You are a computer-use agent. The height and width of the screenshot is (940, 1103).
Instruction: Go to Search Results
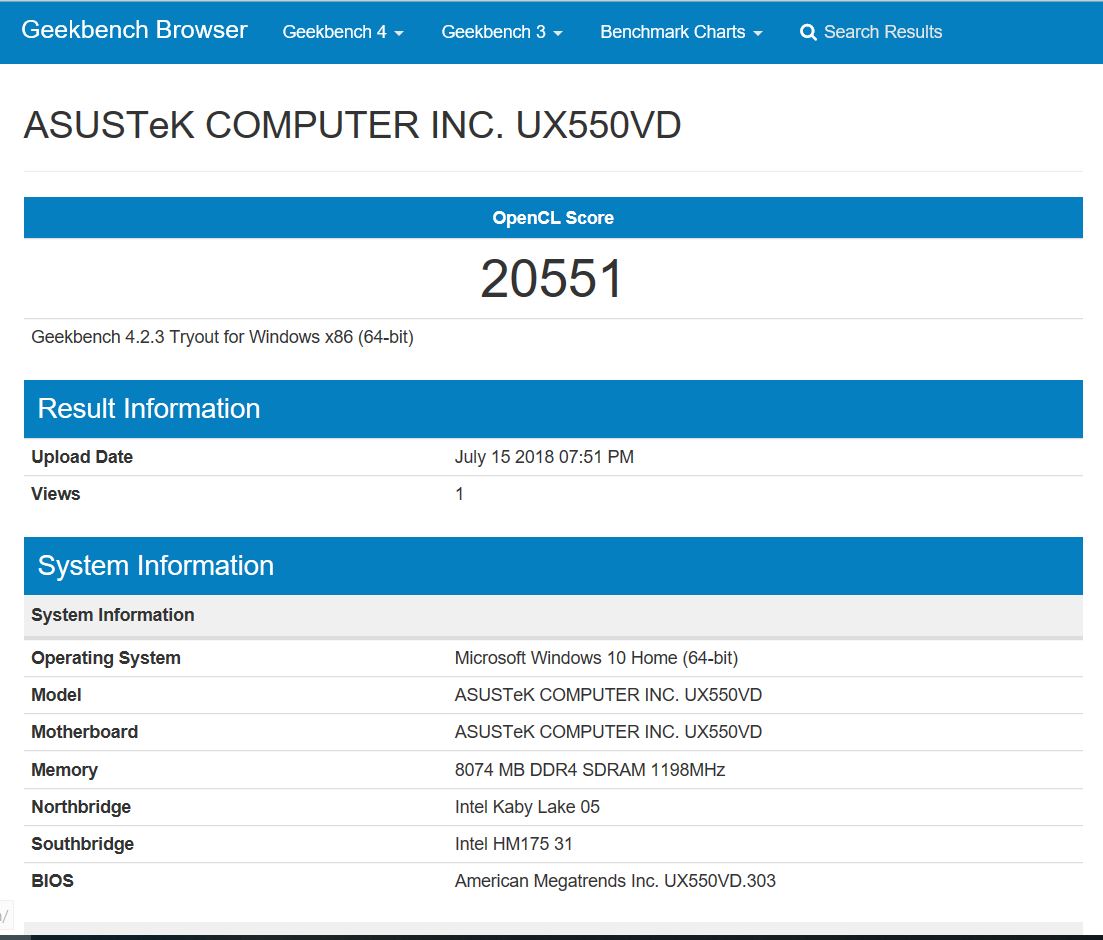tap(883, 32)
